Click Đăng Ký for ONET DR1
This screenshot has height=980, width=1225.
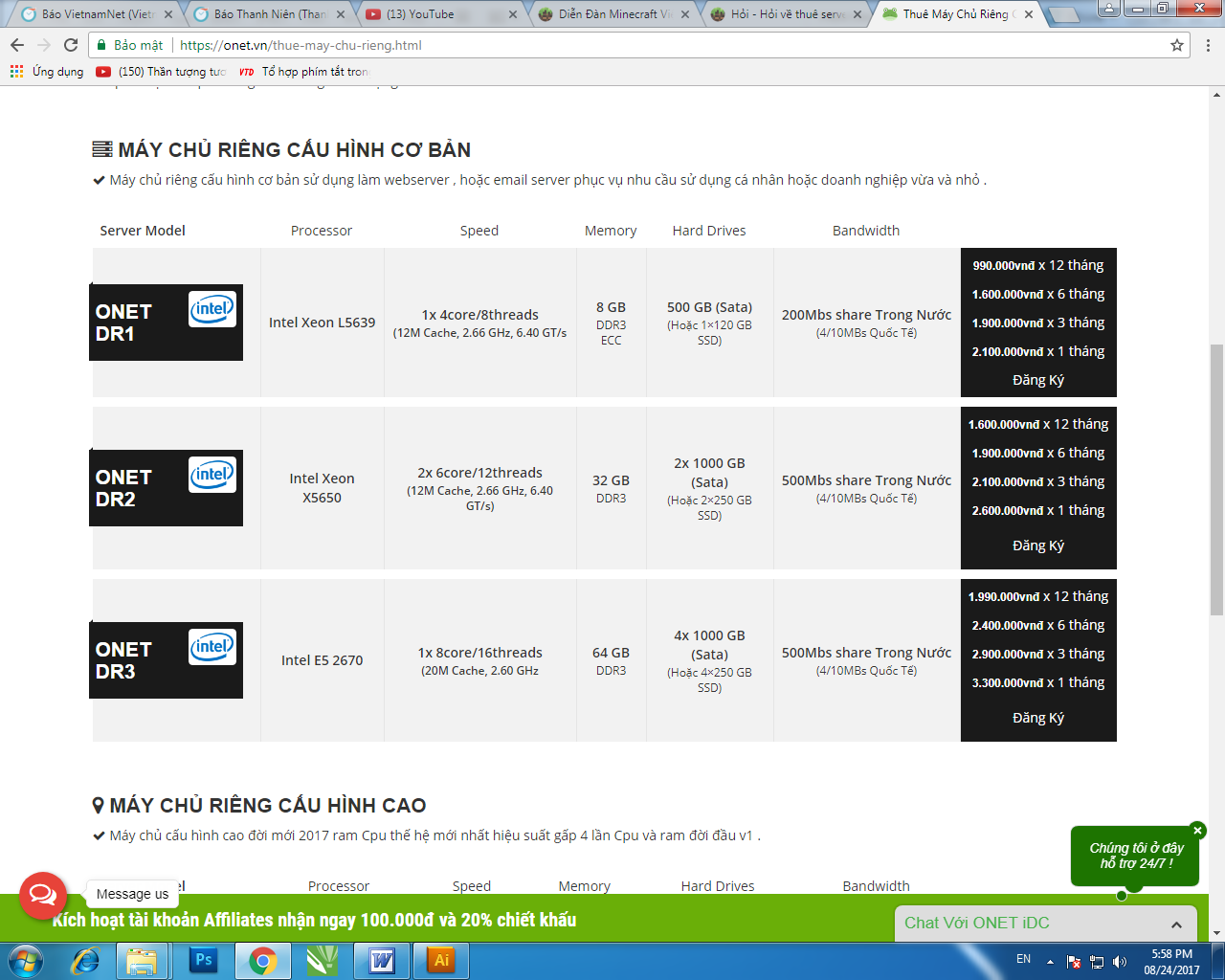[x=1038, y=380]
